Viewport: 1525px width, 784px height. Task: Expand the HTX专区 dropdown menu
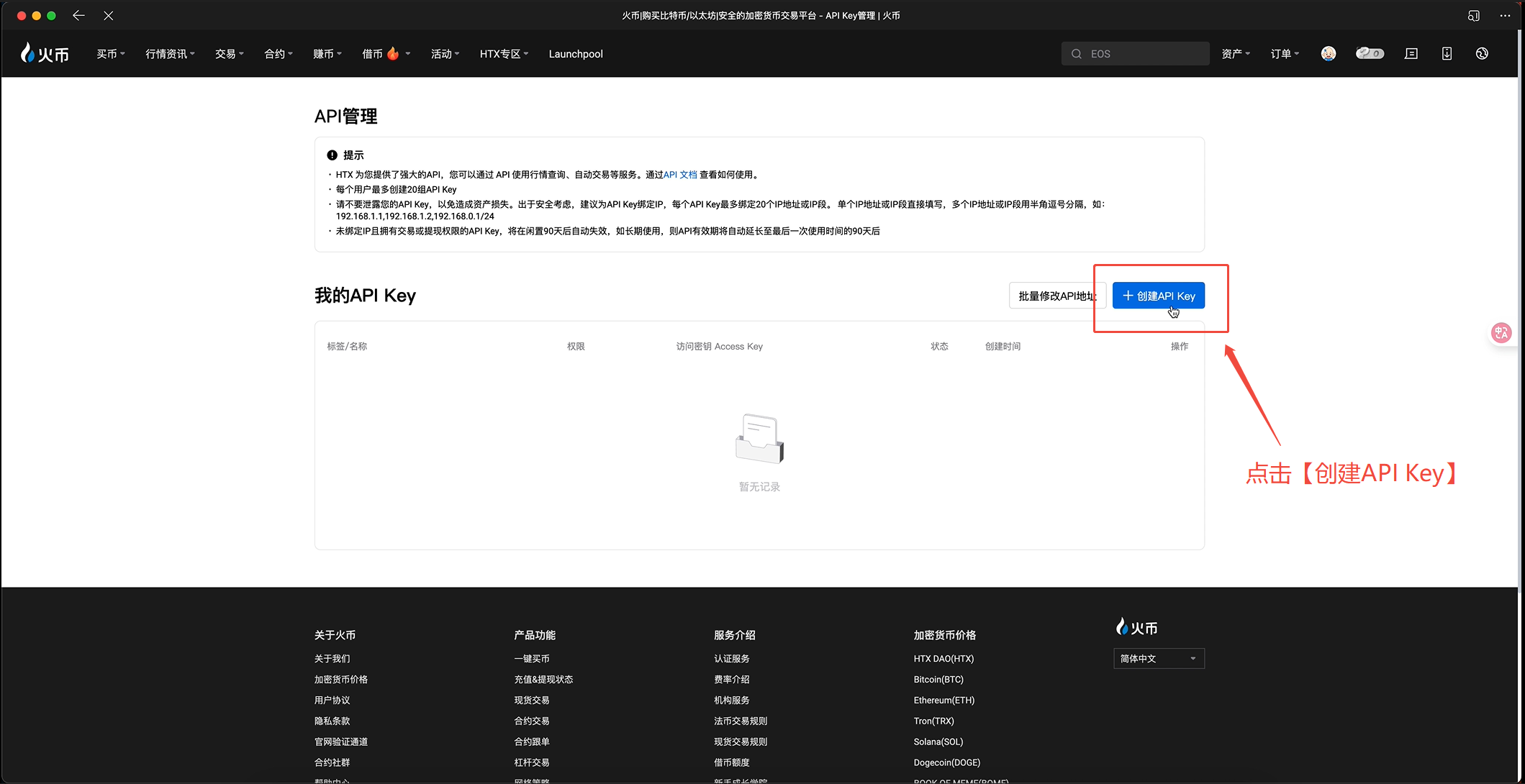[x=504, y=54]
